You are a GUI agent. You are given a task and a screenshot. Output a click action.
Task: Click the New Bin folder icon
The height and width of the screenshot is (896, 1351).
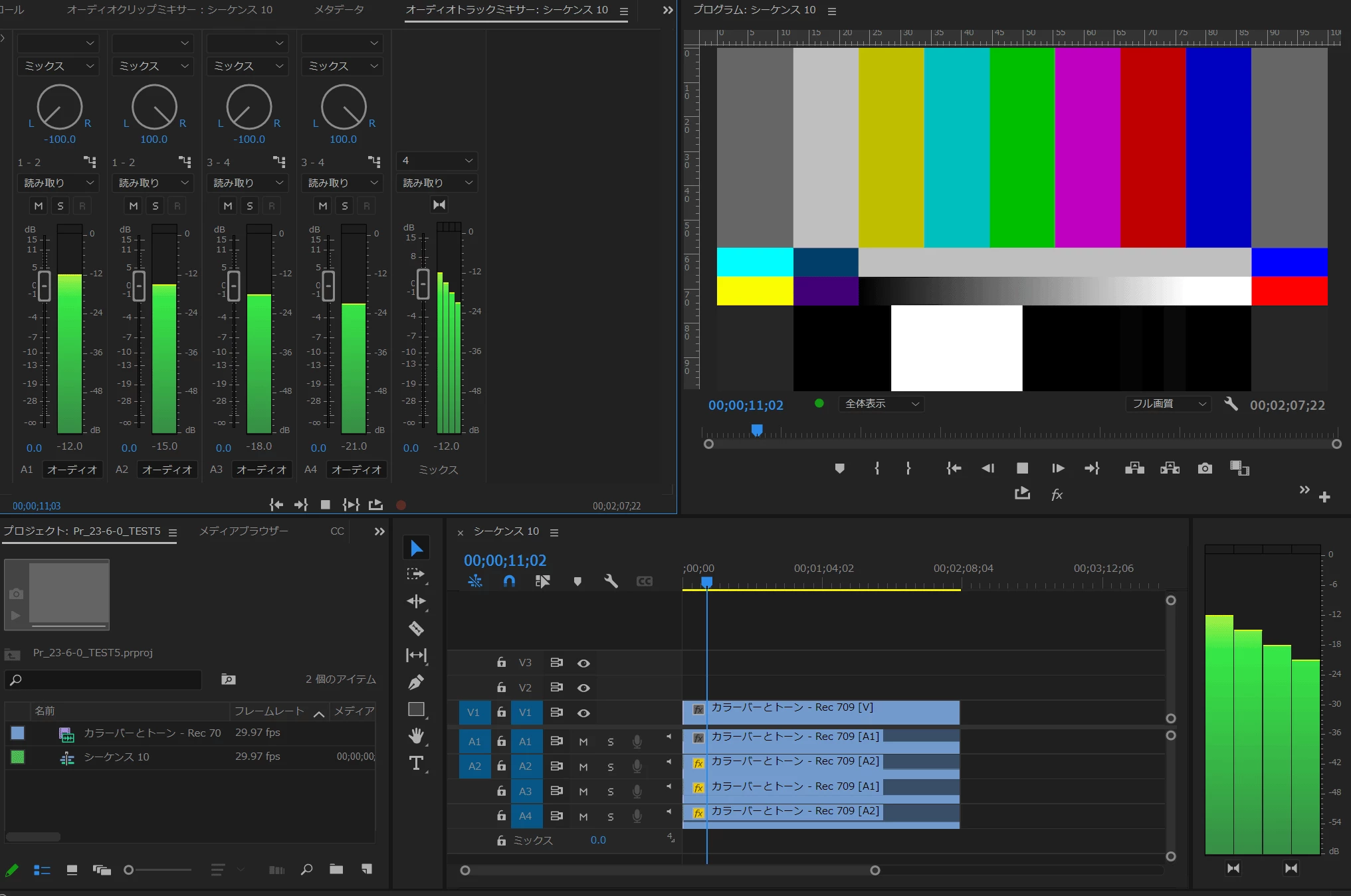[336, 869]
